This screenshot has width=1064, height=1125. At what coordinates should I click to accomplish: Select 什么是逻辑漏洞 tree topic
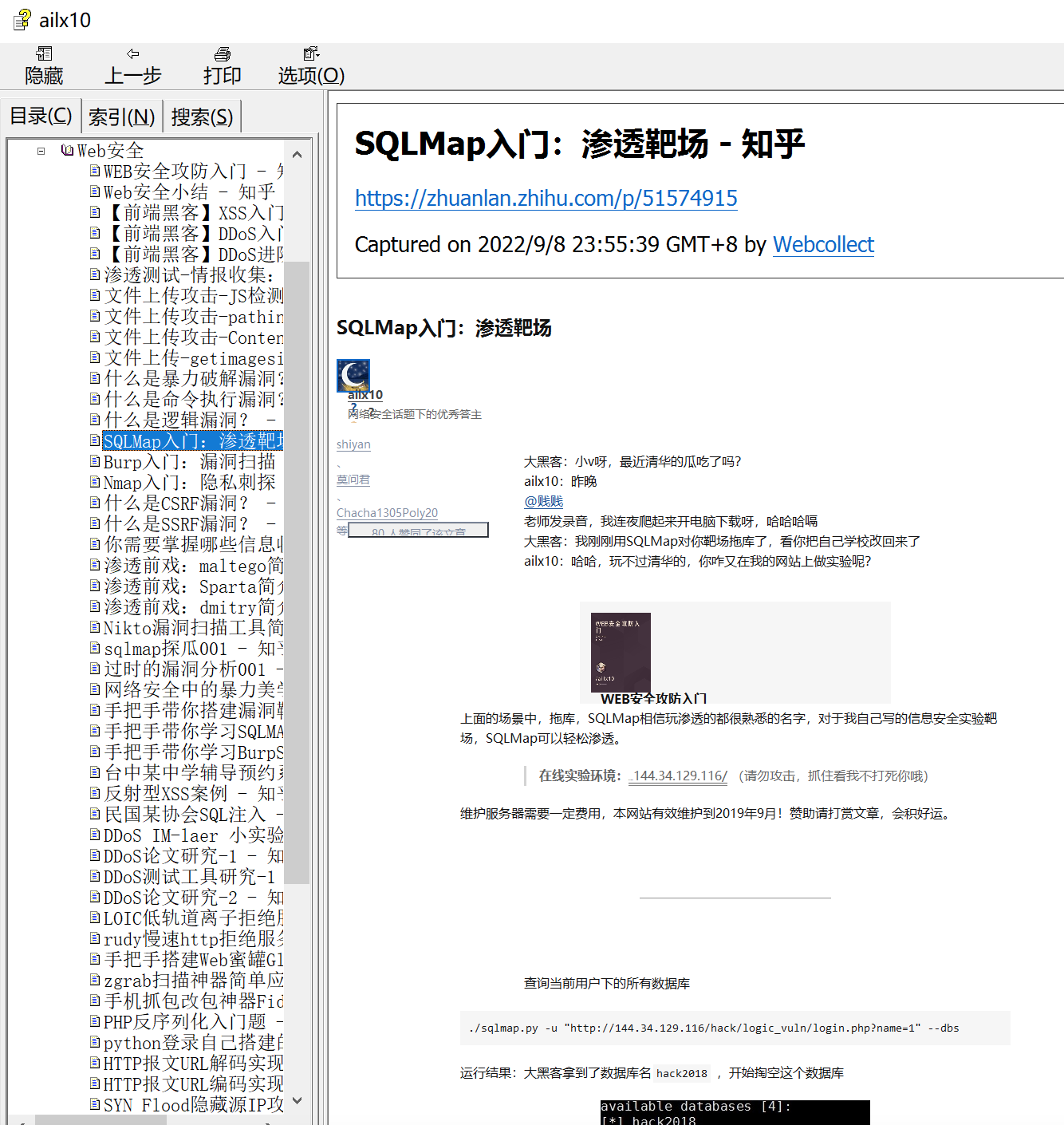(x=189, y=420)
